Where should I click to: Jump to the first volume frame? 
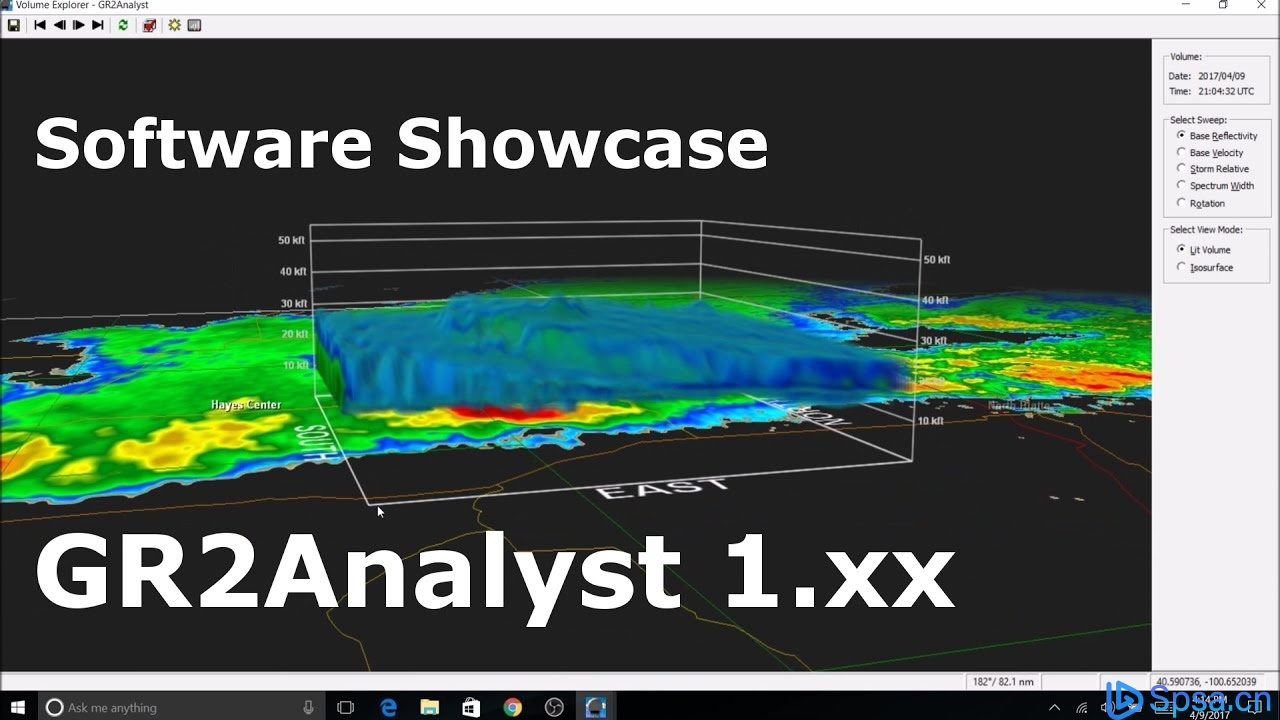tap(40, 25)
